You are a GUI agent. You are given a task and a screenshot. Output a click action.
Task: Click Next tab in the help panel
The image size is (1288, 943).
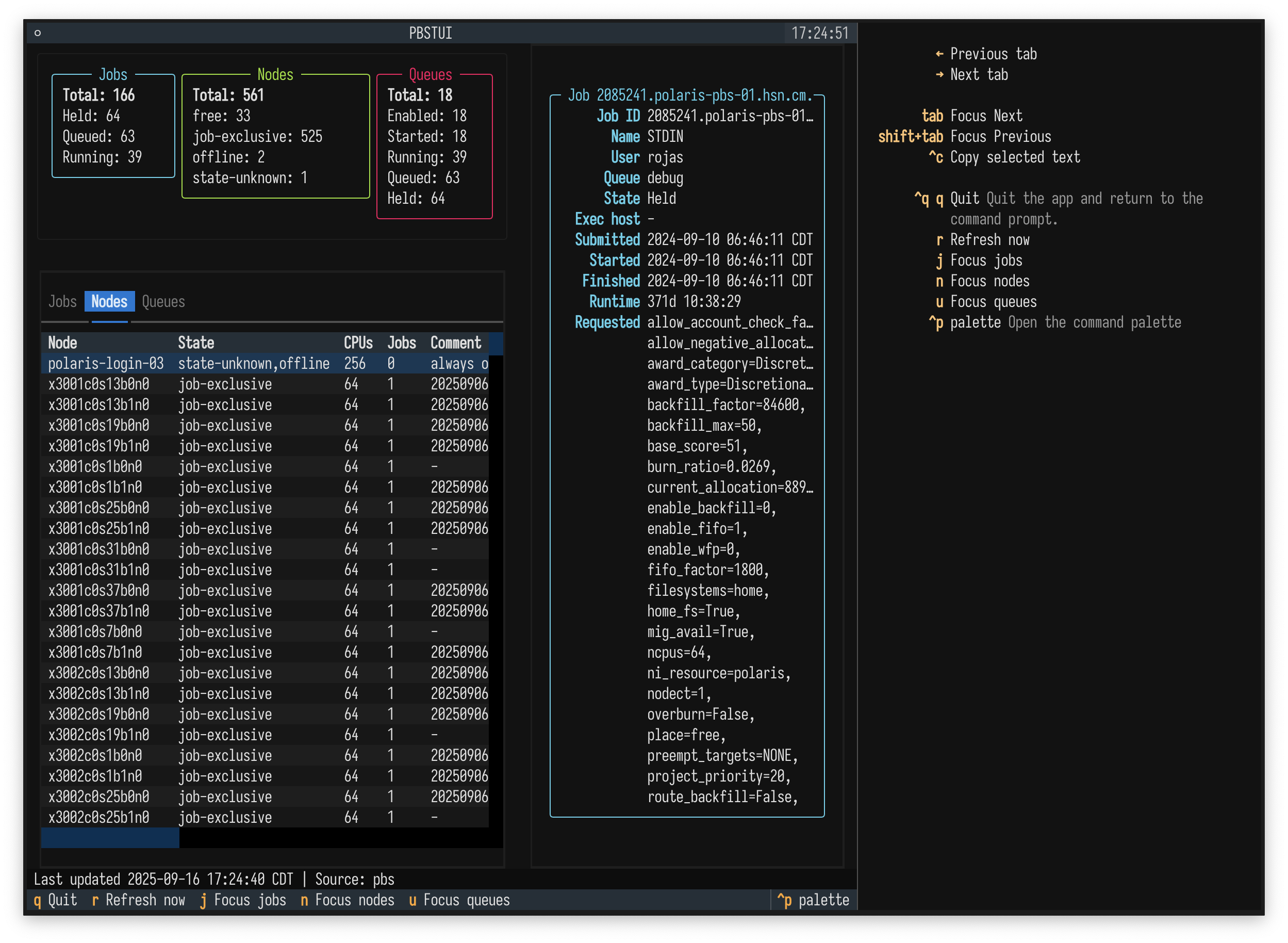tap(979, 74)
